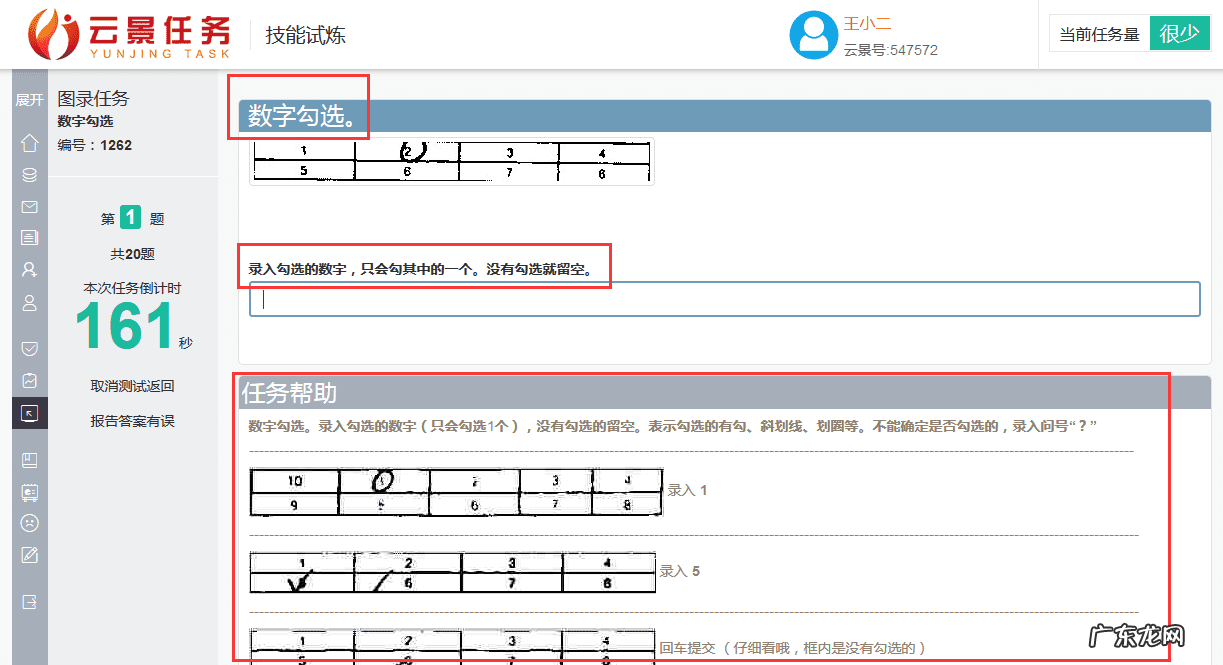Open the pencil edit icon in the sidebar
The image size is (1223, 665).
click(x=29, y=554)
